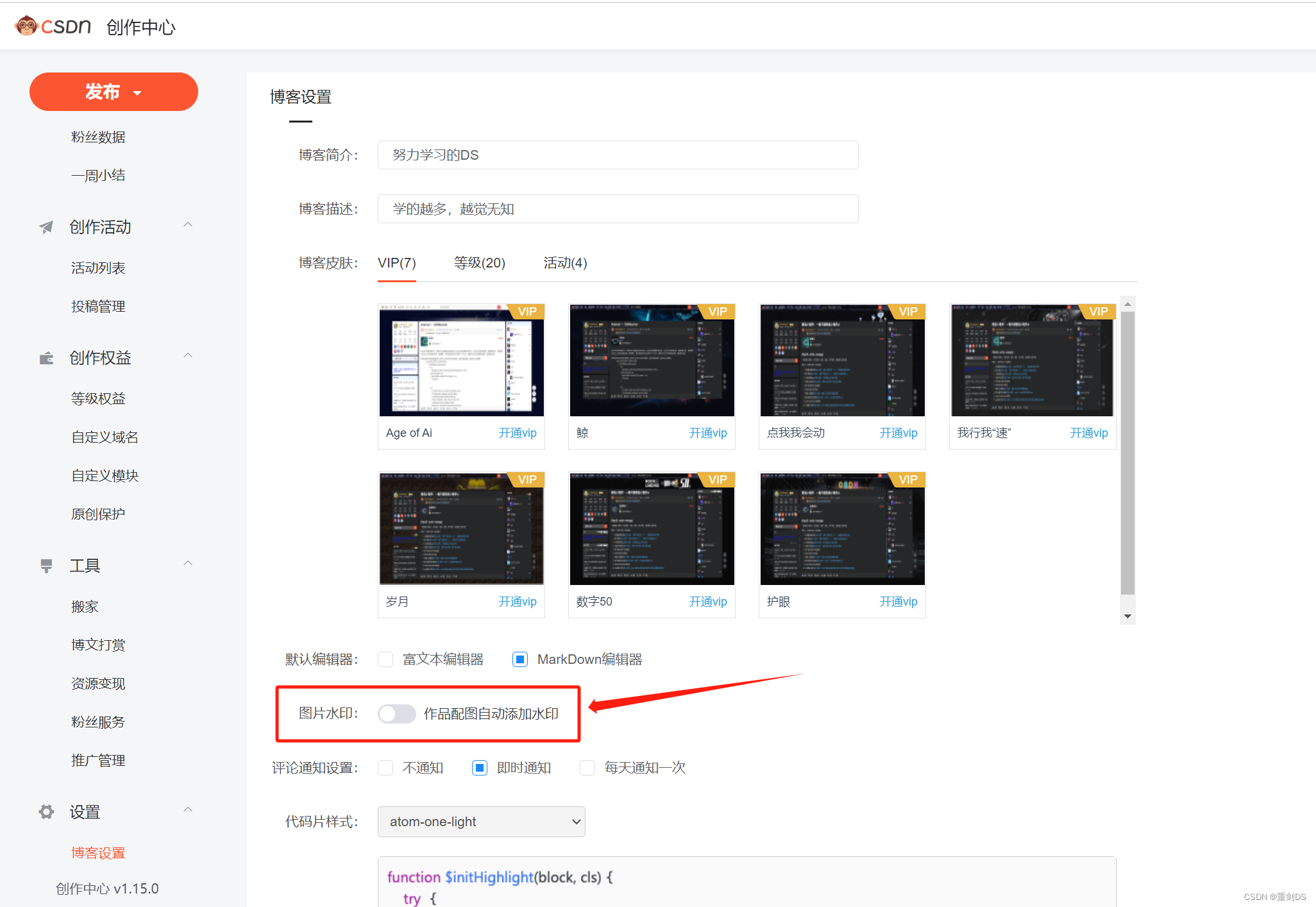Viewport: 1316px width, 907px height.
Task: Click the VIP badge on Age of Ai skin
Action: tap(527, 311)
